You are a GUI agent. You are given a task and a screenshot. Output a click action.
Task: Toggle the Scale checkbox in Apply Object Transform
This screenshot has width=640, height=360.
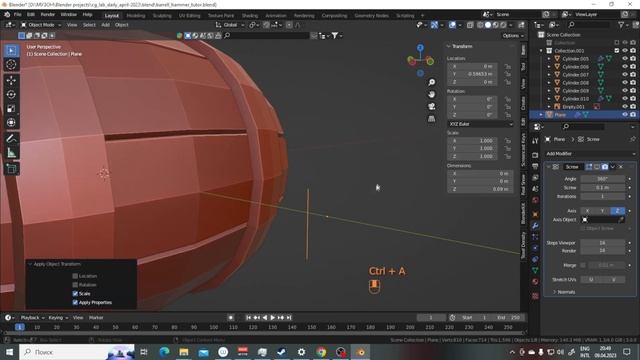(75, 293)
